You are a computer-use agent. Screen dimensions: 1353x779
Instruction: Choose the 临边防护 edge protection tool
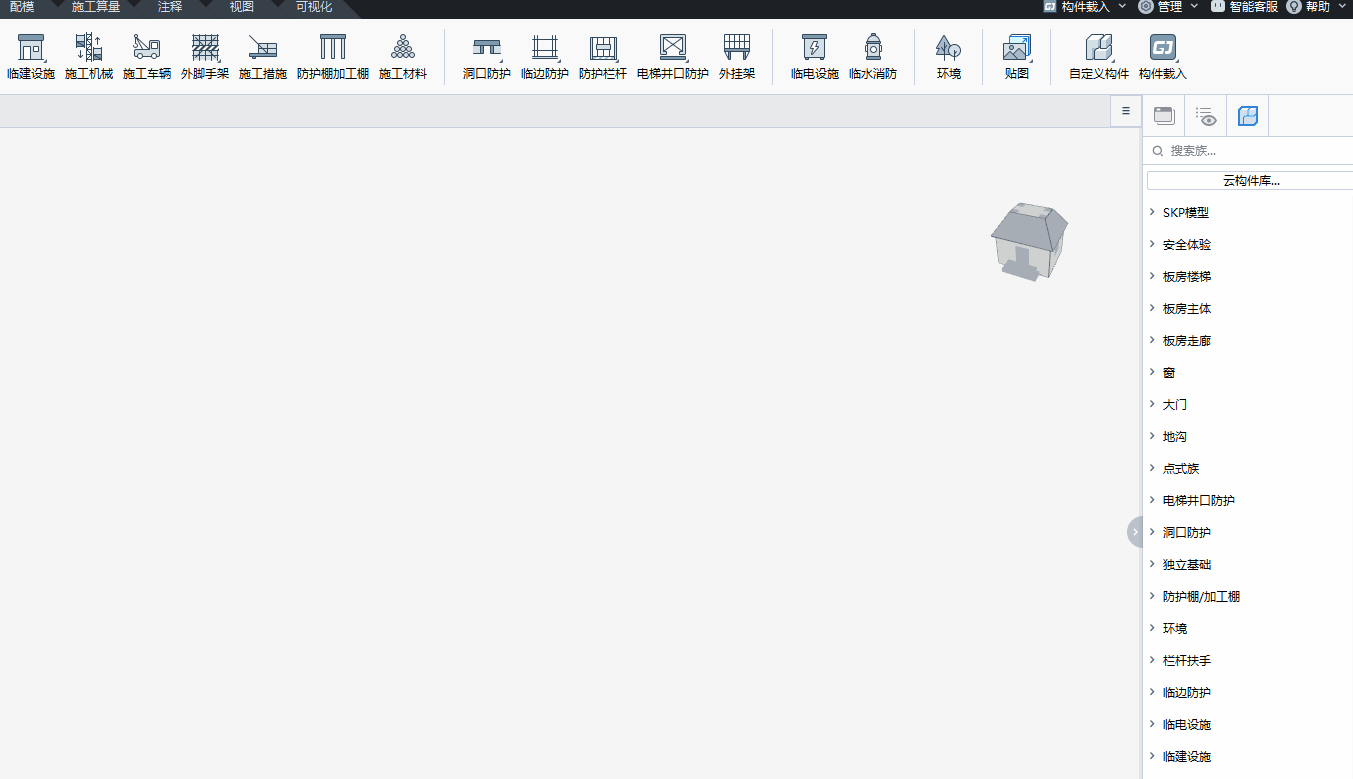(x=545, y=57)
